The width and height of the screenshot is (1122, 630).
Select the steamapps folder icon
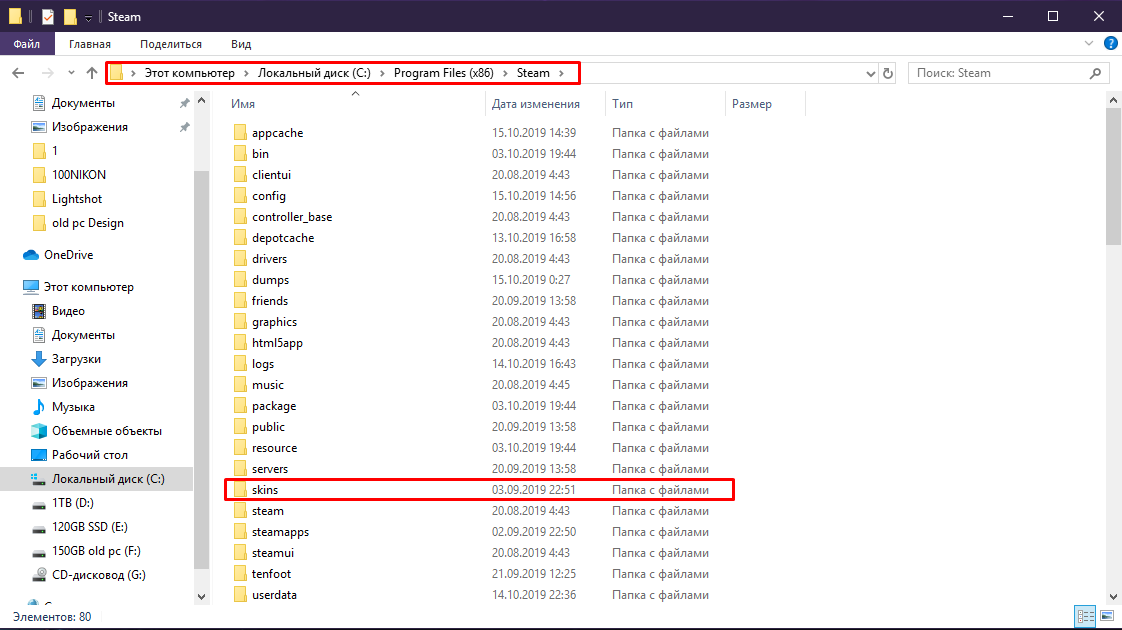tap(240, 532)
